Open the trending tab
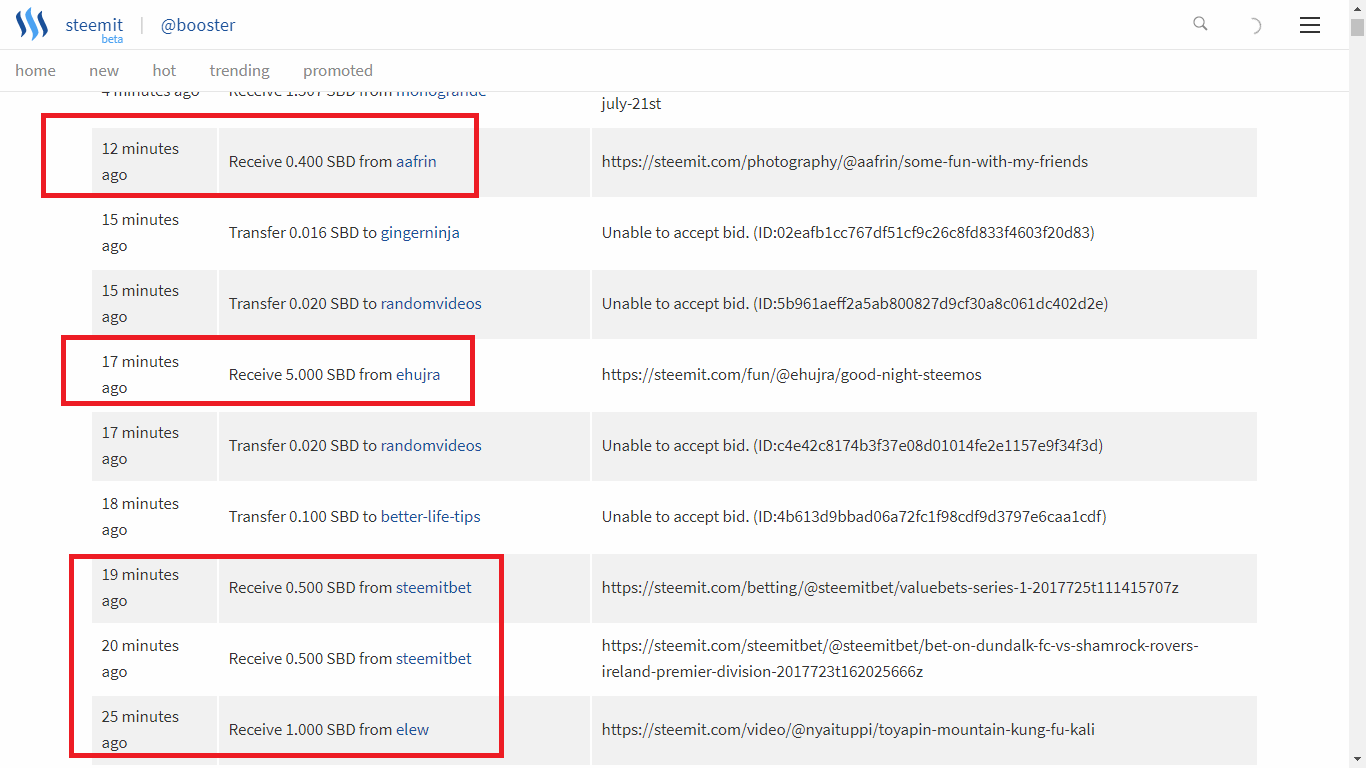 tap(239, 70)
